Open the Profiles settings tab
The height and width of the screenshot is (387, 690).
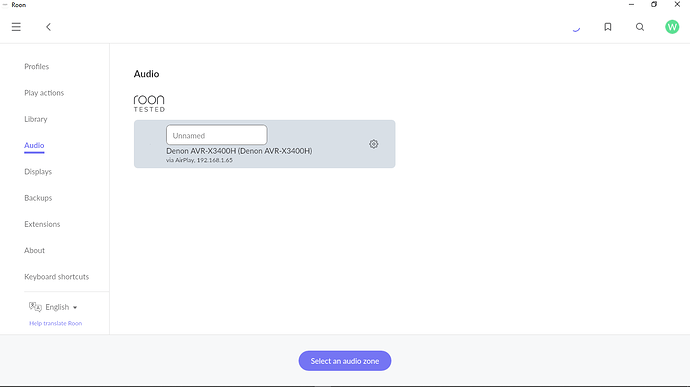[x=37, y=66]
